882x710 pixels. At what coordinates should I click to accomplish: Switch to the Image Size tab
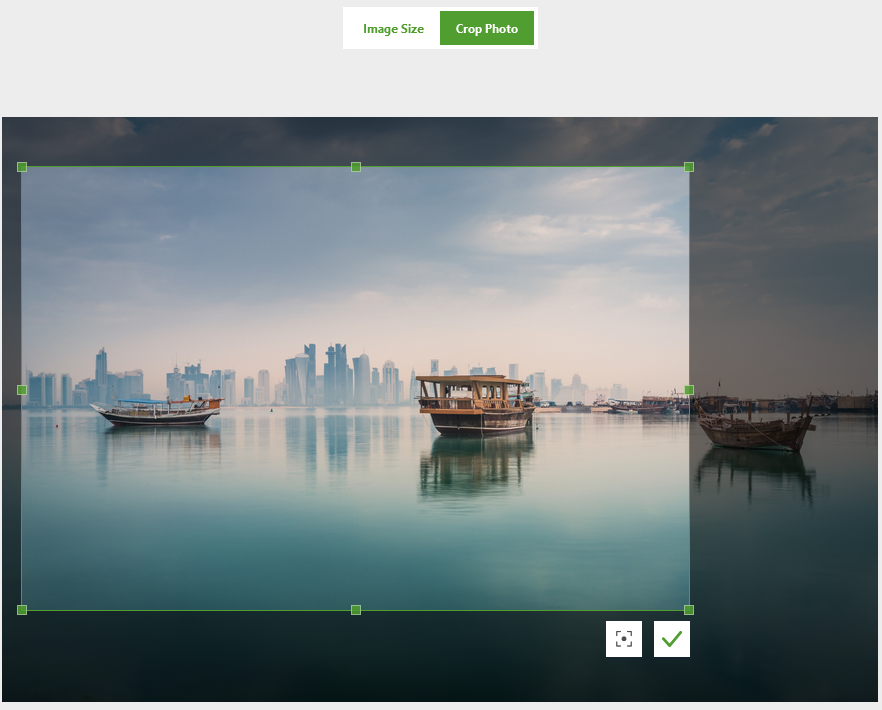[x=393, y=29]
